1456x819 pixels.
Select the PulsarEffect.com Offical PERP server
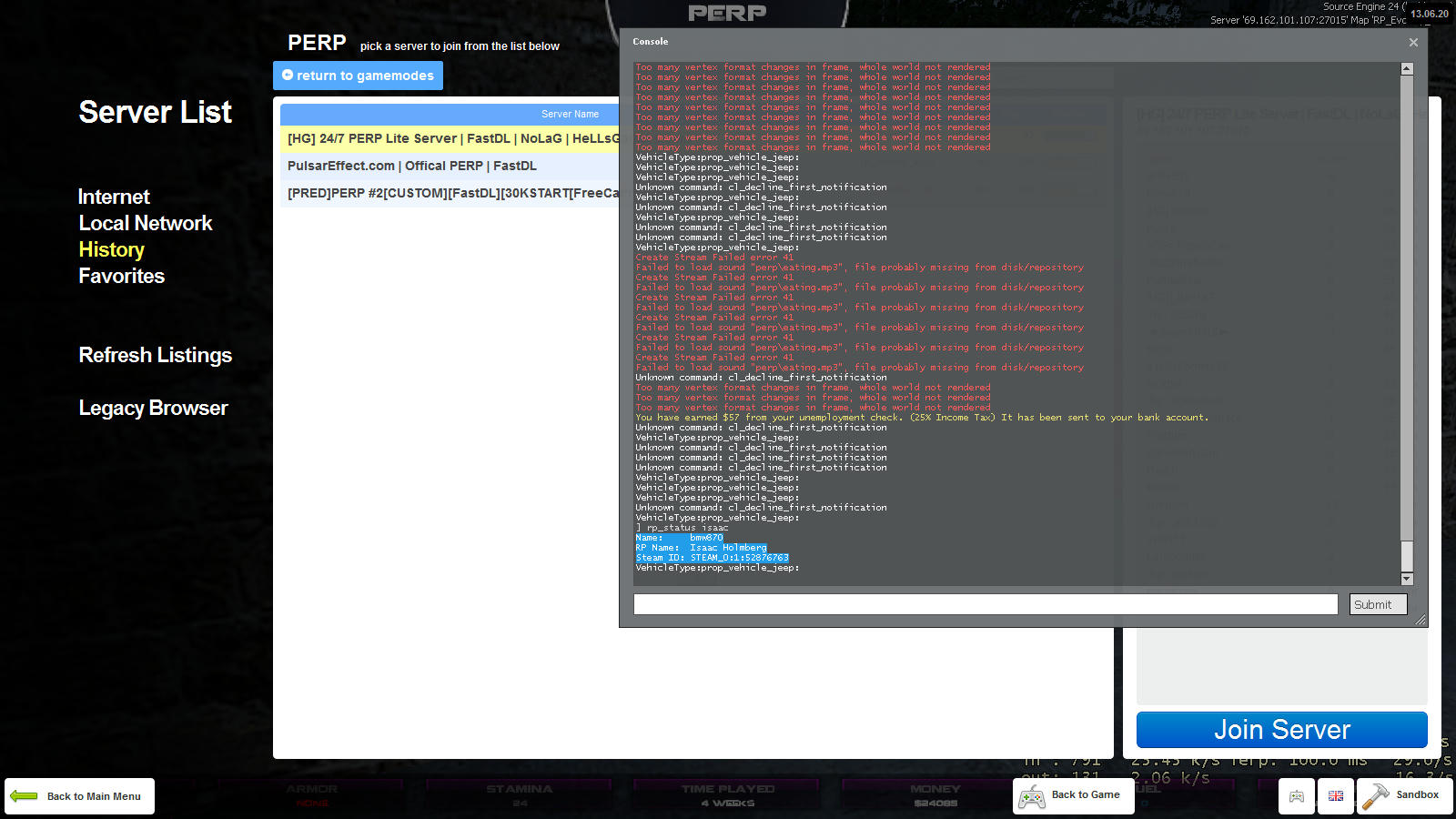coord(450,166)
